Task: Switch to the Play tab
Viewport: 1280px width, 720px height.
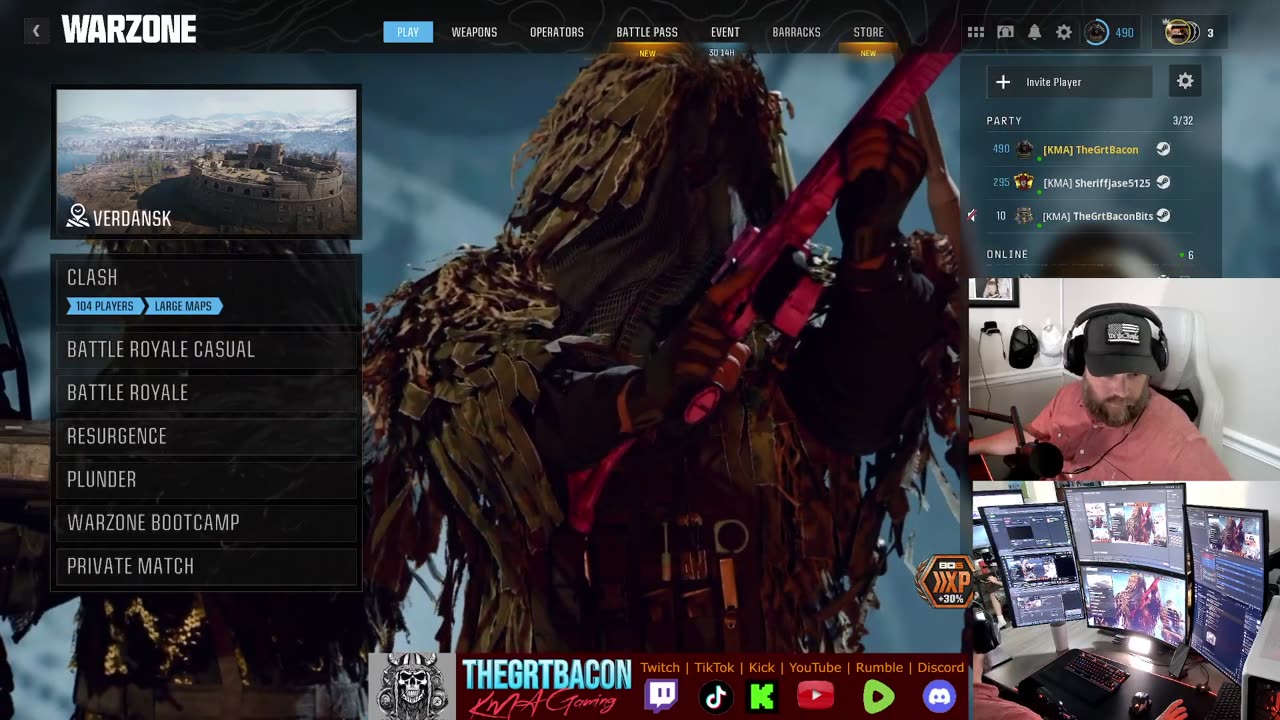Action: pos(408,32)
